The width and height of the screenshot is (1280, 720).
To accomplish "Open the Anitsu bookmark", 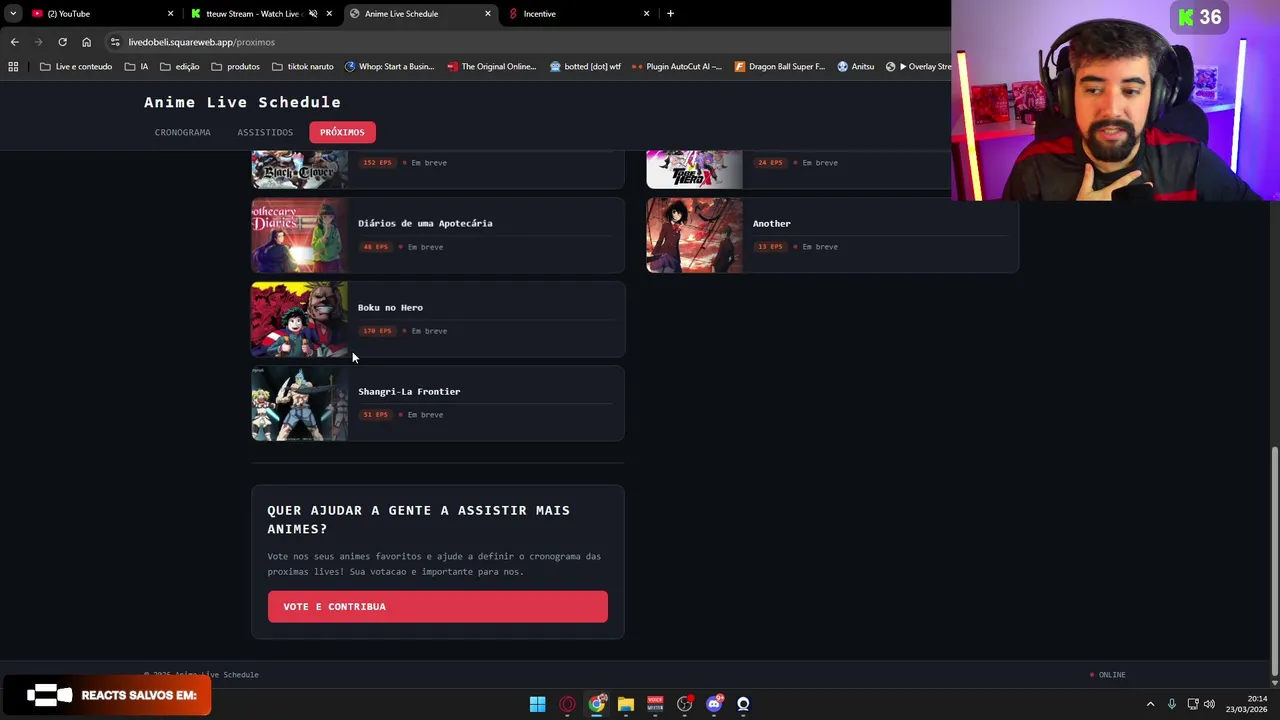I will [x=856, y=67].
